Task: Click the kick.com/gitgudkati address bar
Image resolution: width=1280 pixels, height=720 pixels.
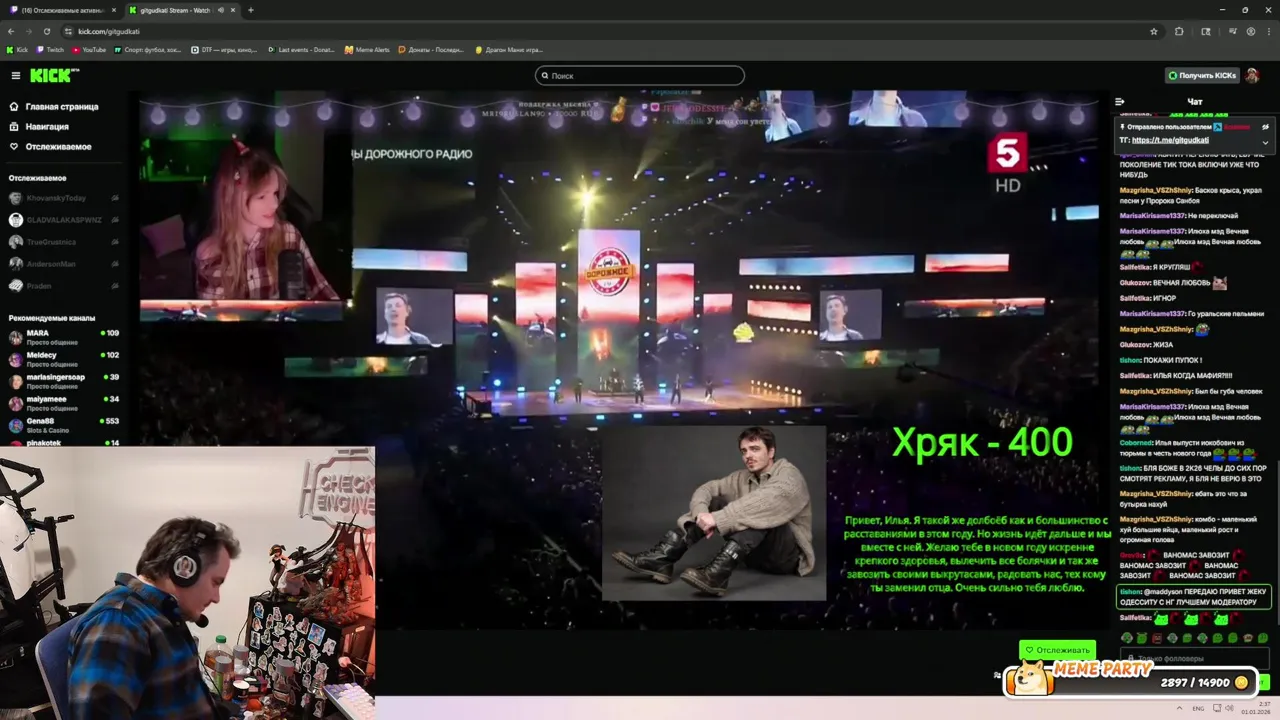Action: pyautogui.click(x=600, y=31)
